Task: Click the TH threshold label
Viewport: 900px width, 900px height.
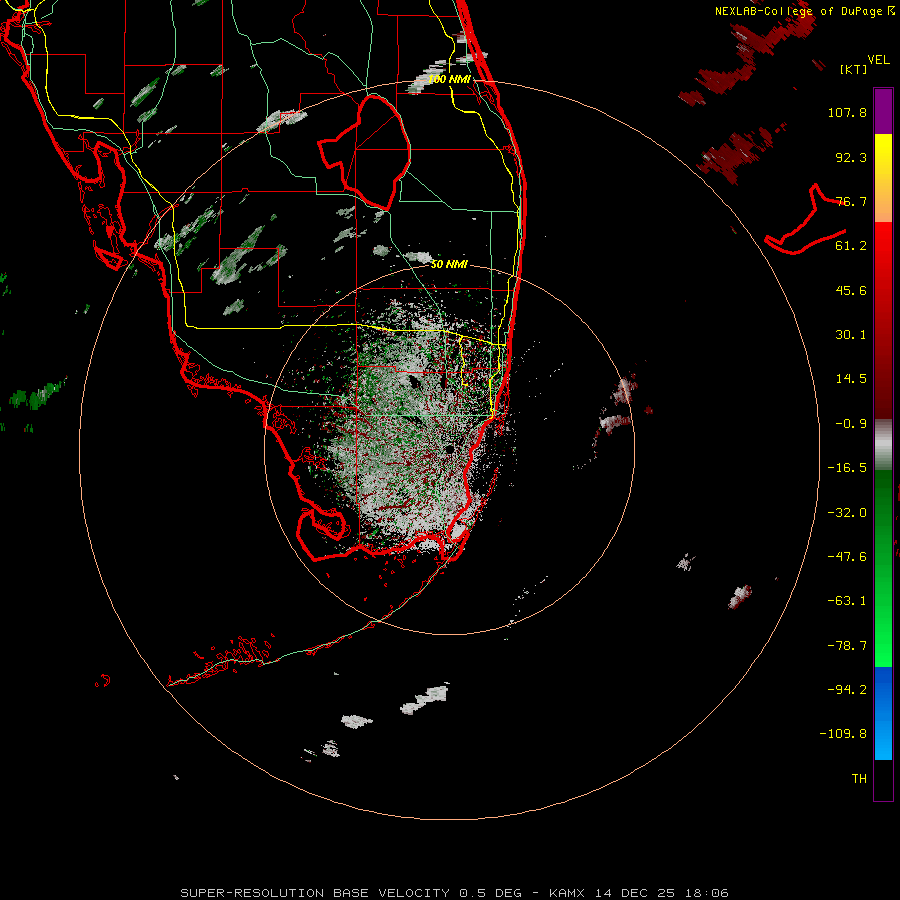Action: pyautogui.click(x=859, y=779)
